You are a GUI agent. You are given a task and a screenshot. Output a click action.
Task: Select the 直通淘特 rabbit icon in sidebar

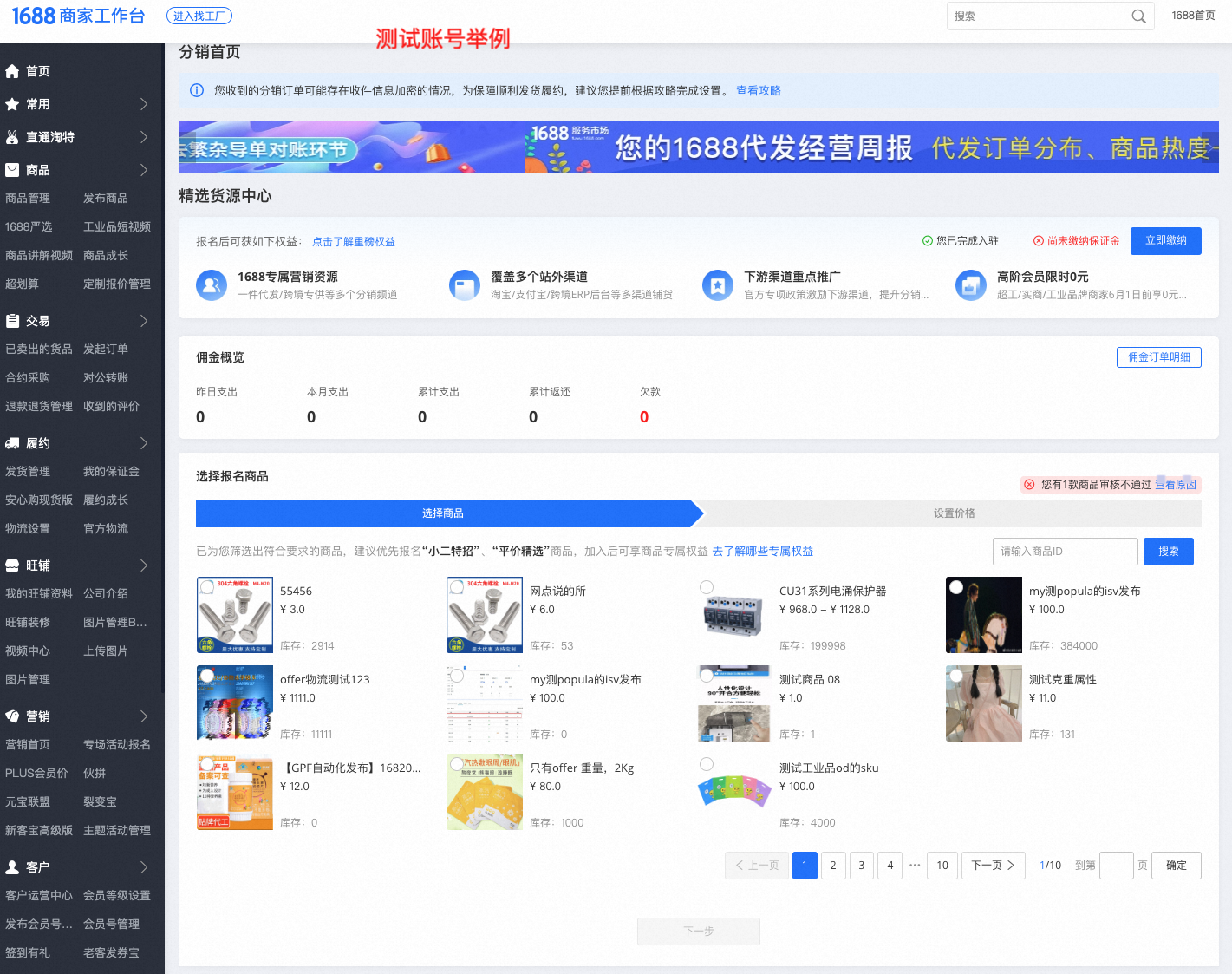coord(12,137)
